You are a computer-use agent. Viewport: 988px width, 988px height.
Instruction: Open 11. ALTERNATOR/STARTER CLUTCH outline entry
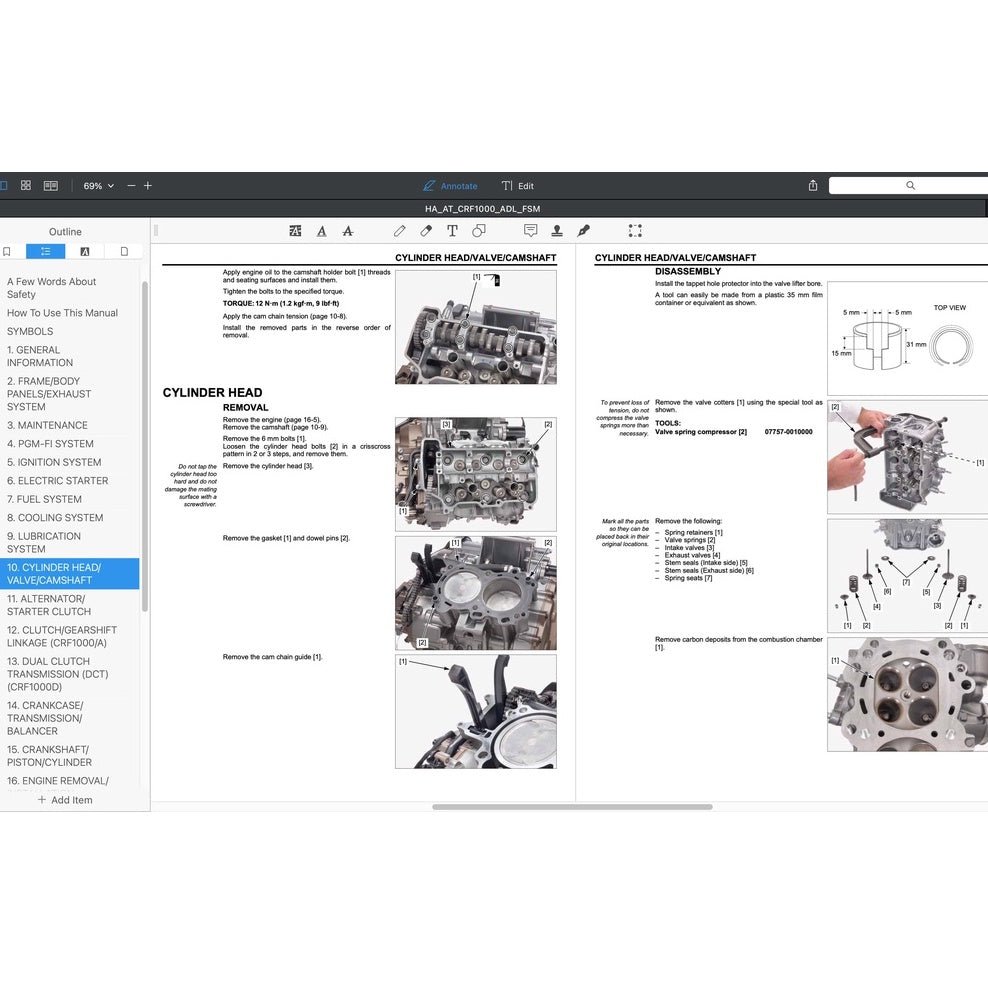coord(49,605)
